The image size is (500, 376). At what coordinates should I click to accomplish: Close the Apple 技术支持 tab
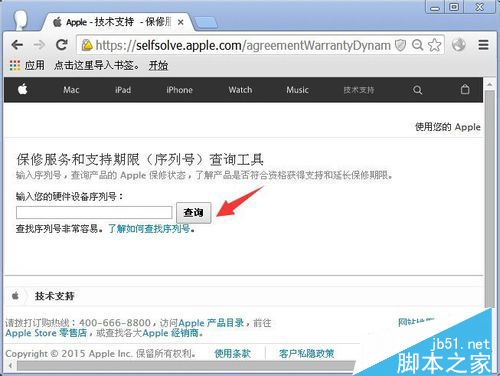click(180, 22)
